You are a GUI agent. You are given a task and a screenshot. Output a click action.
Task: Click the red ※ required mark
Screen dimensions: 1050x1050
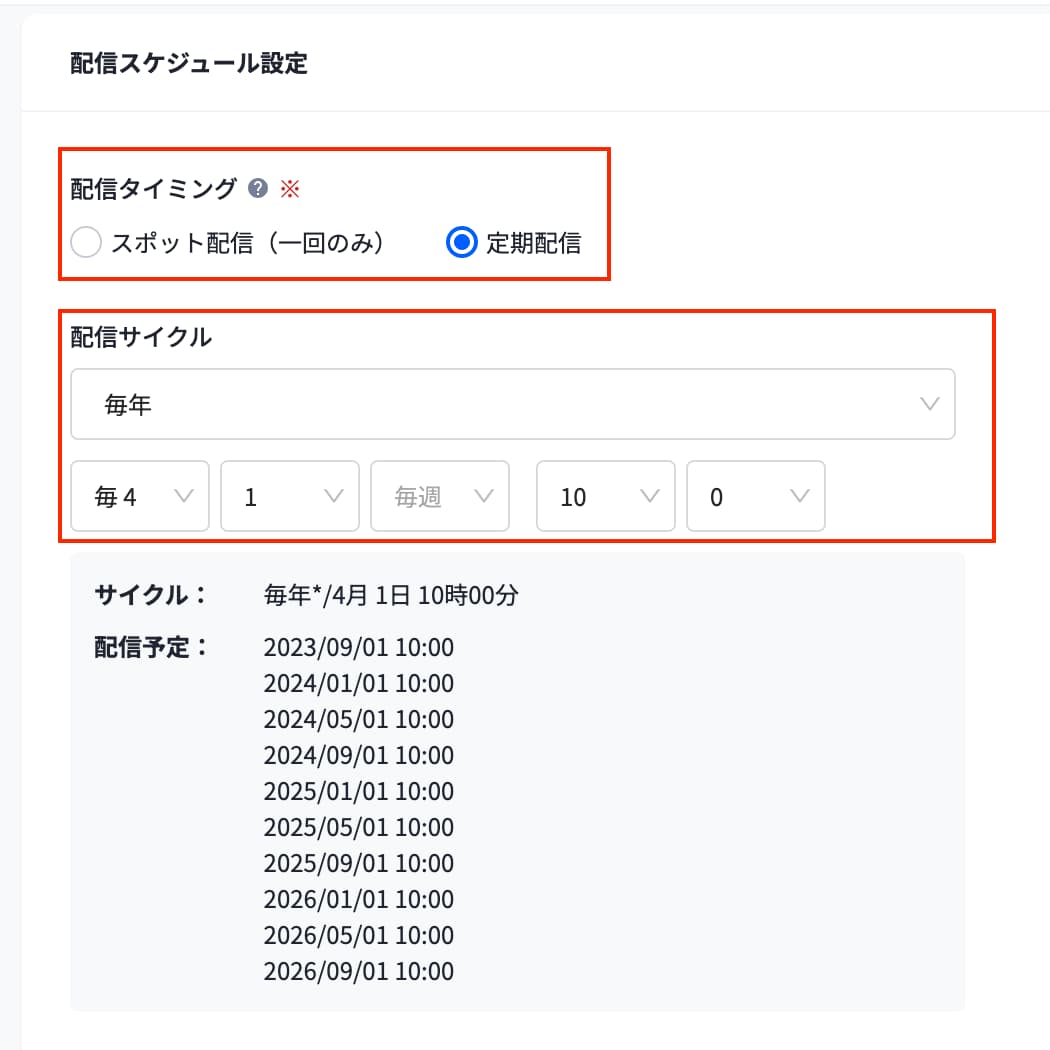289,189
